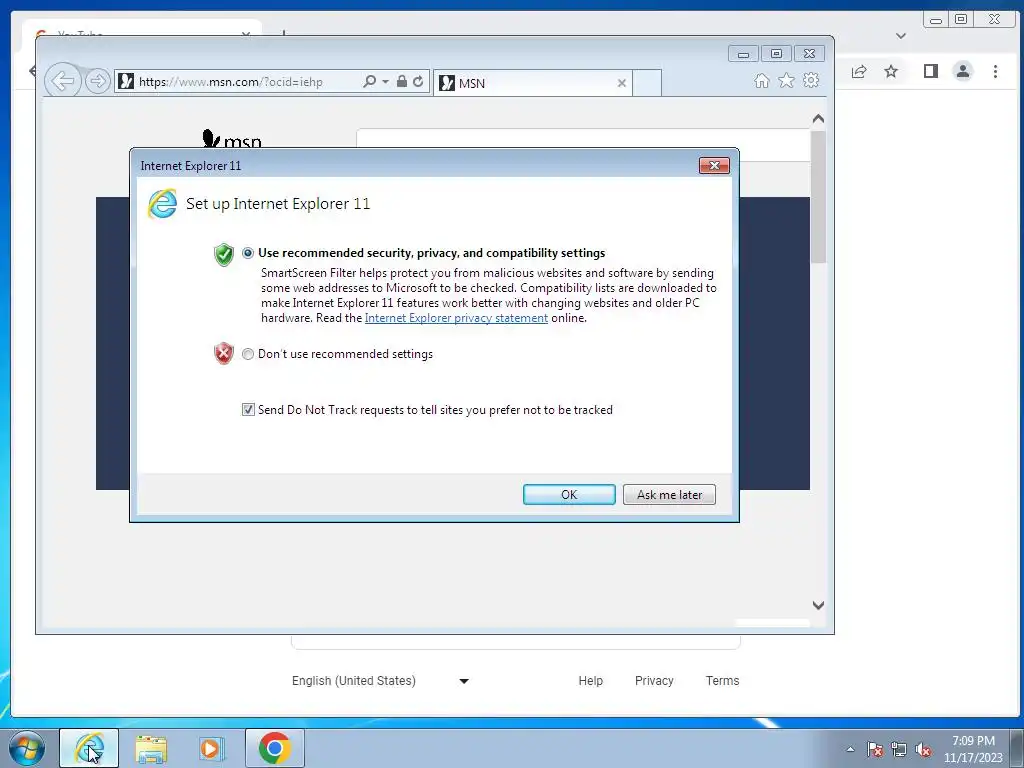Click the muted volume tray icon

tap(923, 749)
